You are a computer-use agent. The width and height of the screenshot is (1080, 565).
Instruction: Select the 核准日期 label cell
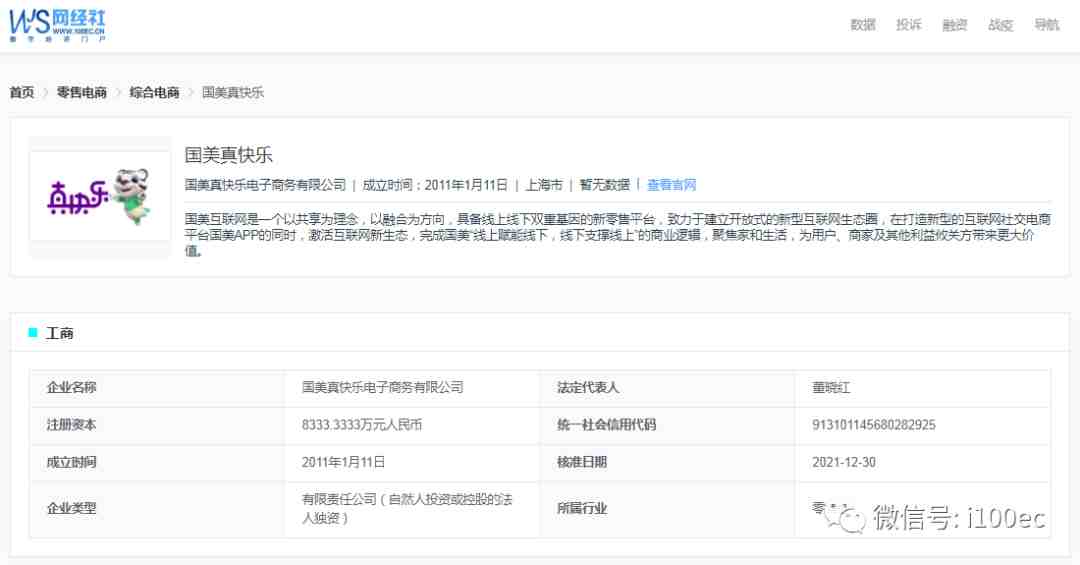(x=667, y=462)
